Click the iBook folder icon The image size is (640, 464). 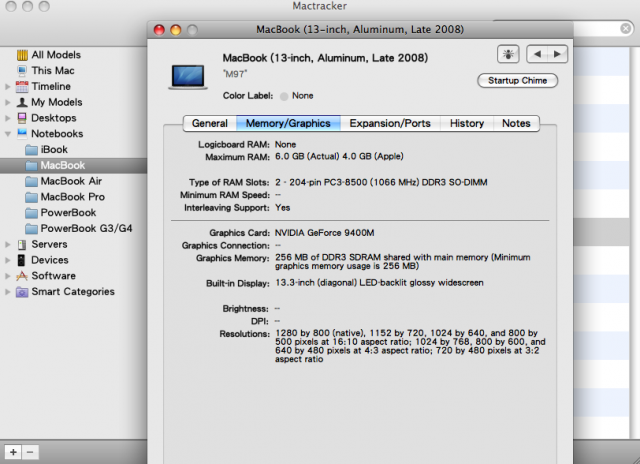tap(31, 150)
